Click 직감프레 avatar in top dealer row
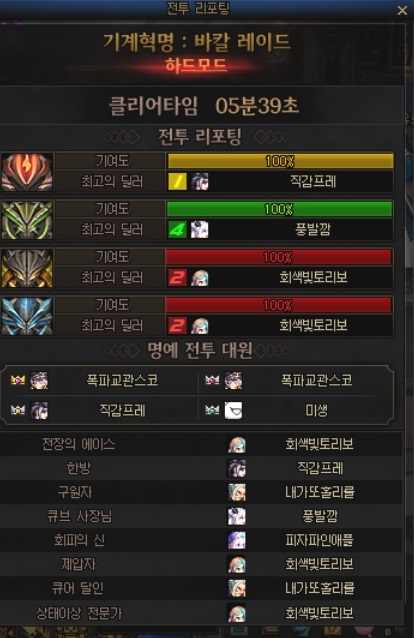Viewport: 414px width, 638px height. (x=200, y=181)
